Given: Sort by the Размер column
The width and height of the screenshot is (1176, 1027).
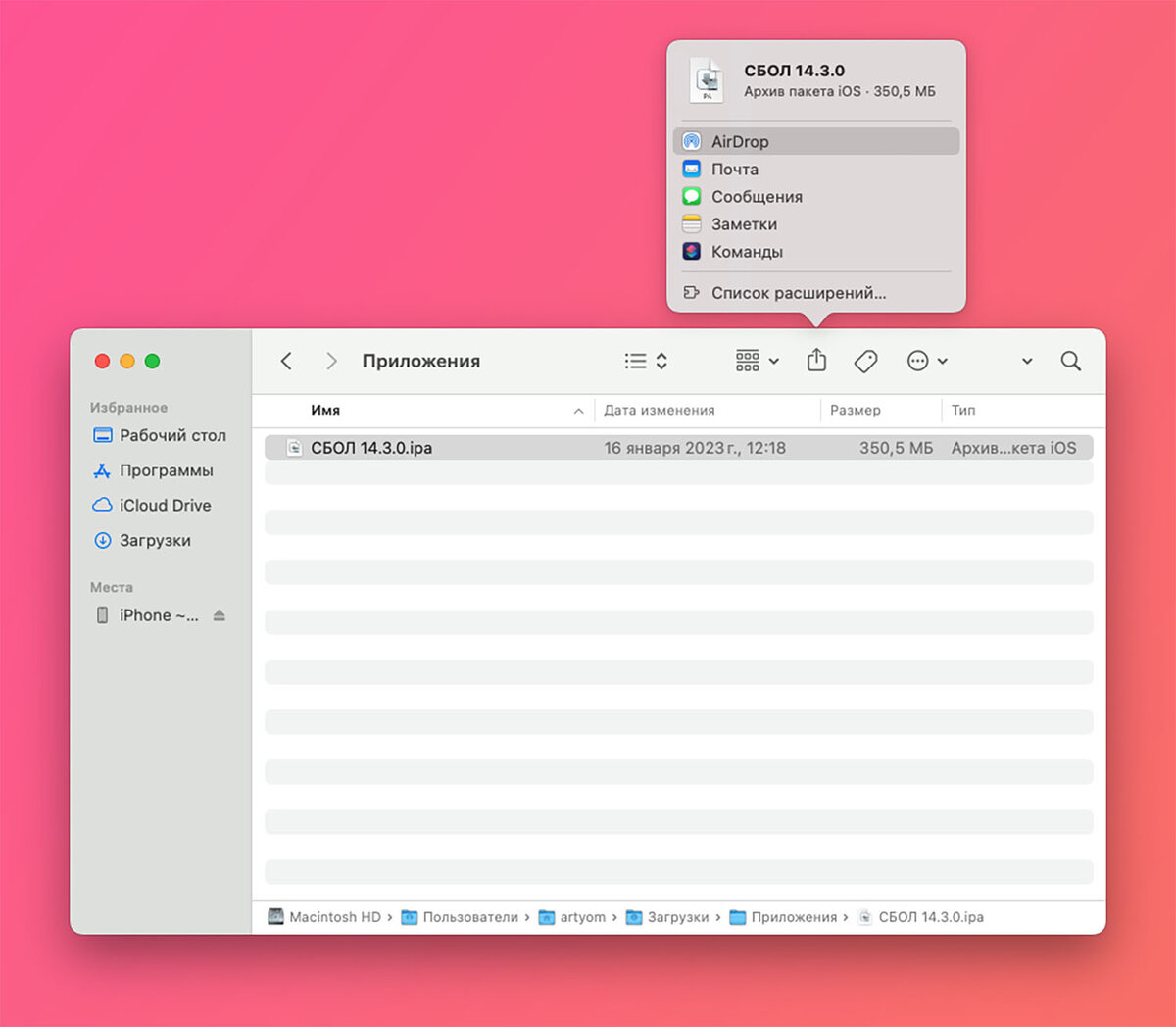Looking at the screenshot, I should (856, 411).
